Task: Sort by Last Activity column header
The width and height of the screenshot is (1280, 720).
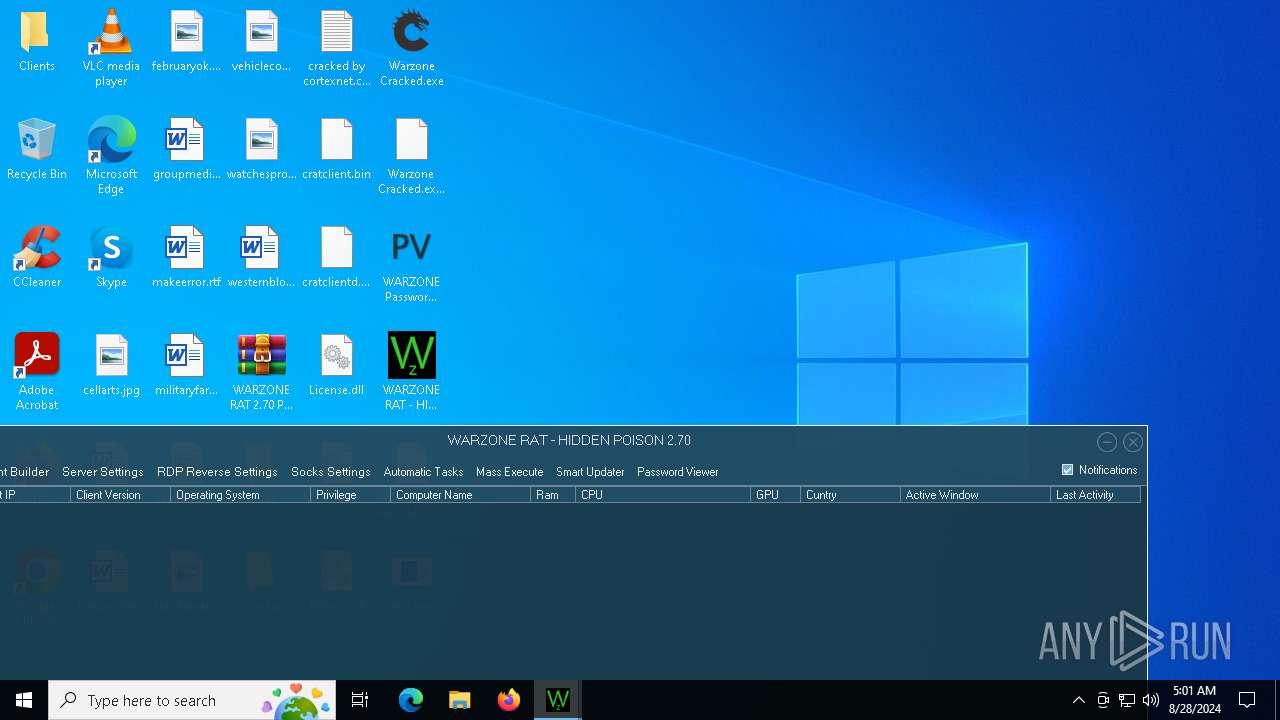Action: [x=1096, y=495]
